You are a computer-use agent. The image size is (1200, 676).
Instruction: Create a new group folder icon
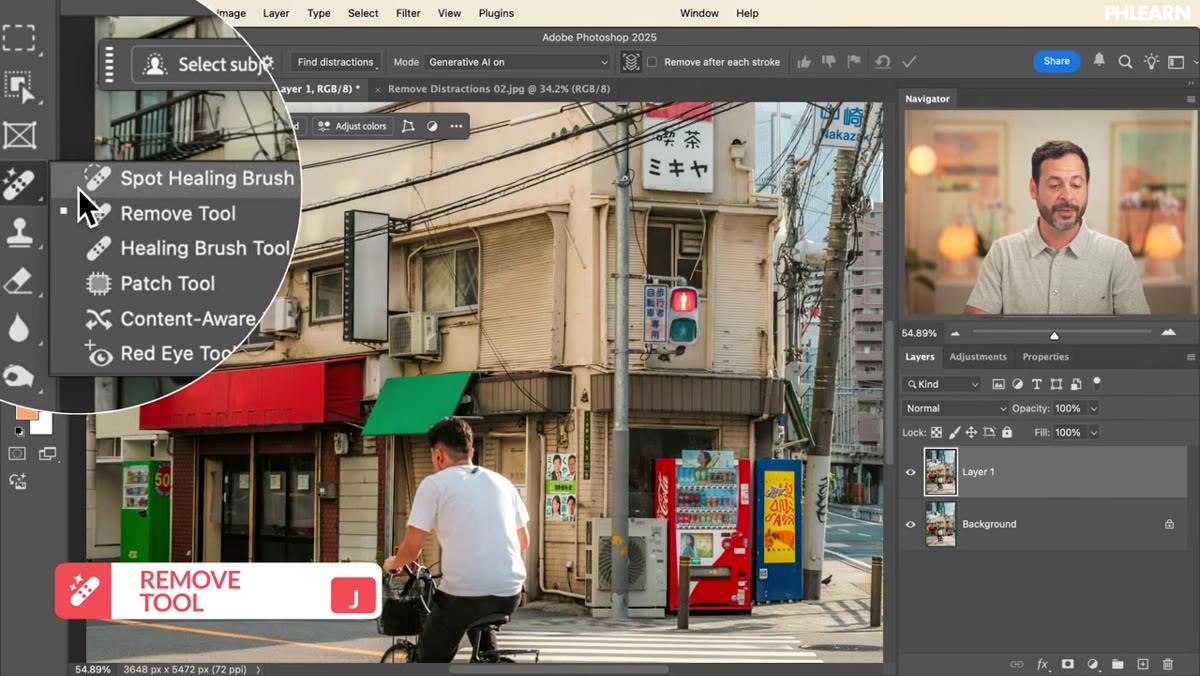(x=1118, y=664)
